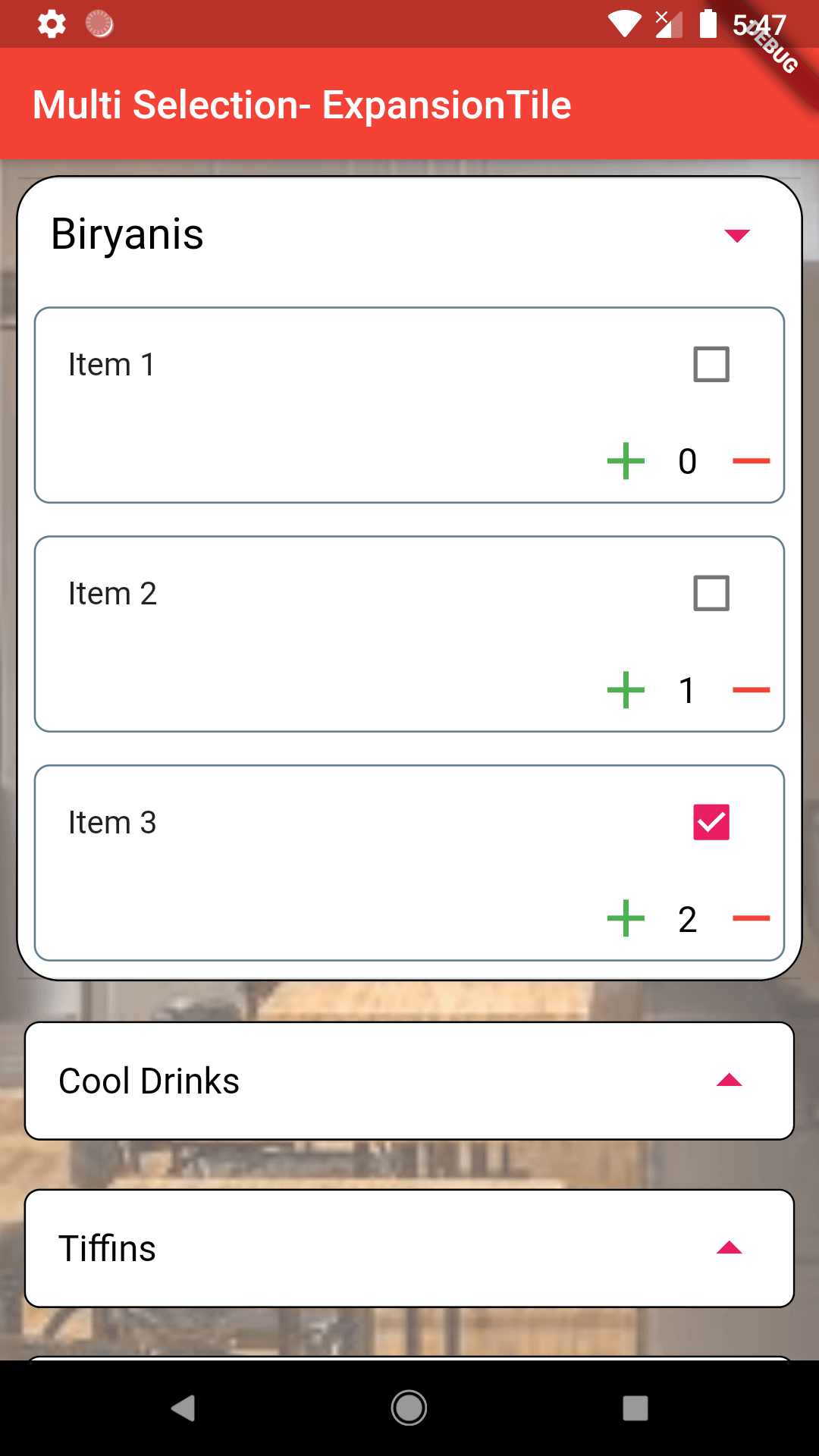The image size is (819, 1456).
Task: Collapse the Biryanis section arrow
Action: (x=737, y=235)
